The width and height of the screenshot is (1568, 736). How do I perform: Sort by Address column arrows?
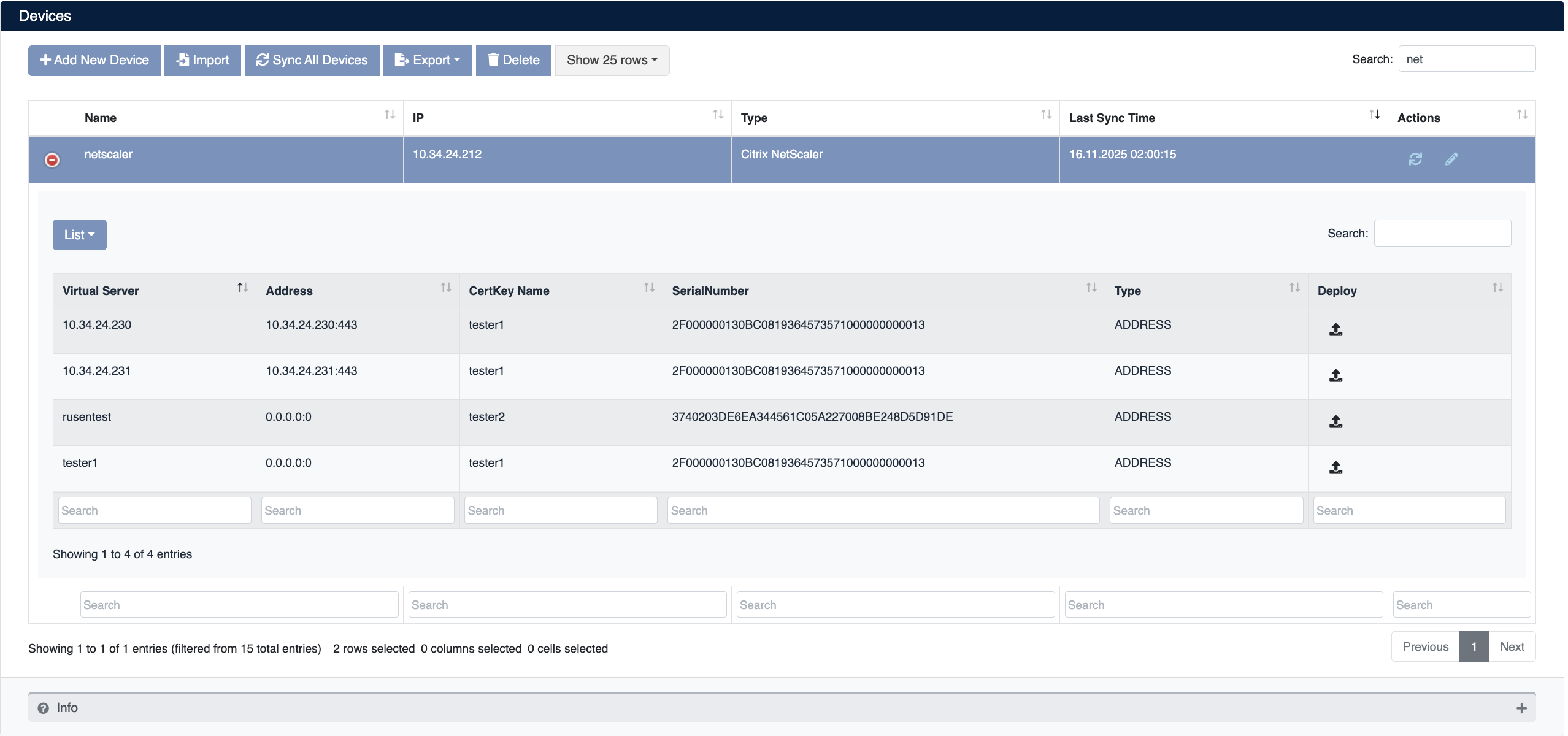click(446, 288)
